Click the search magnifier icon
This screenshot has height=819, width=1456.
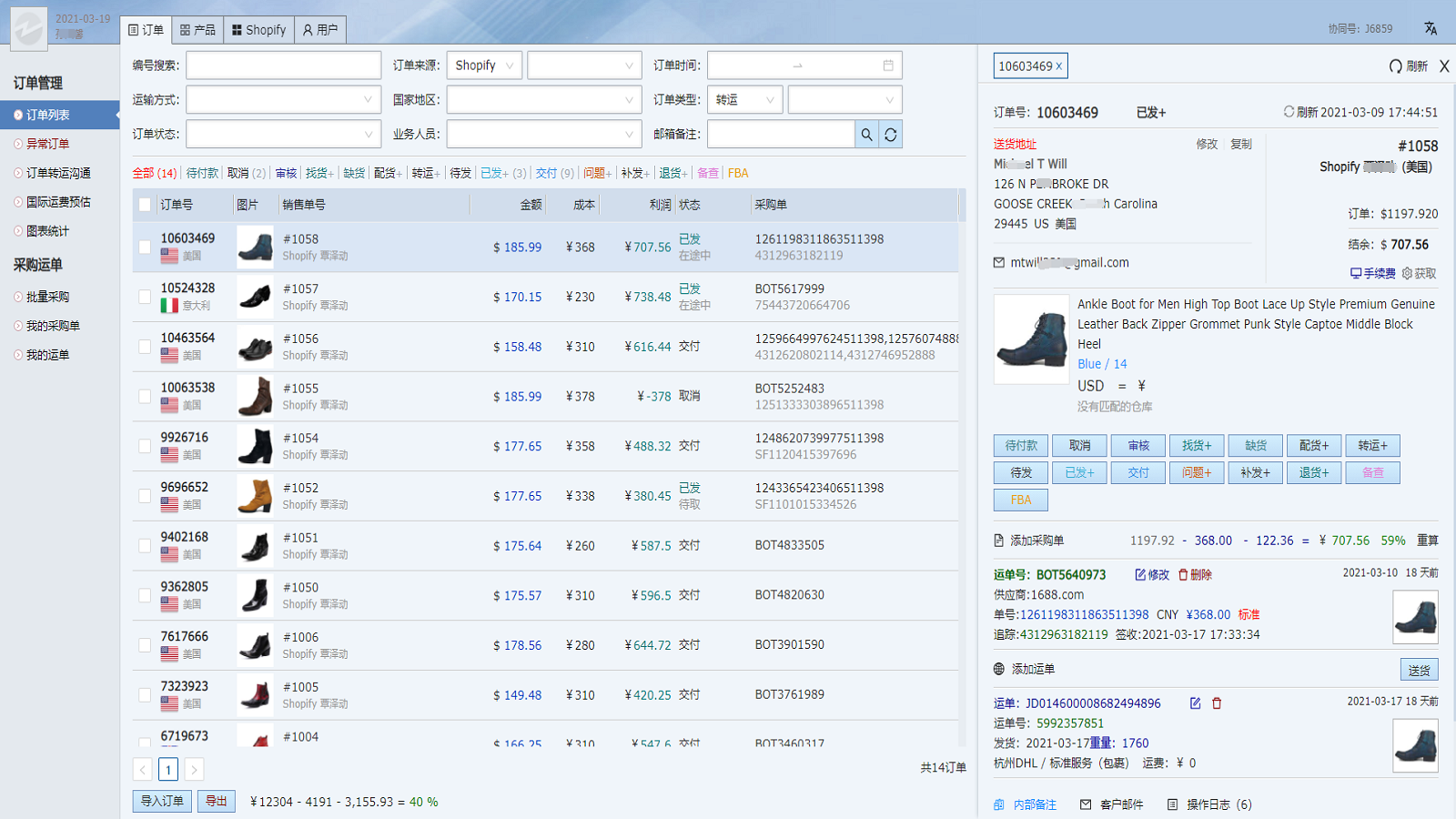pos(866,135)
